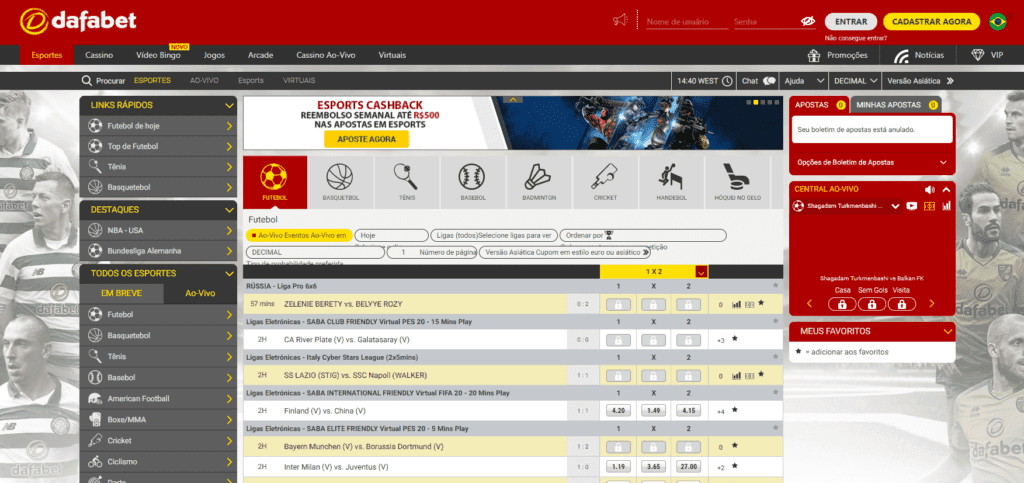The image size is (1024, 483).
Task: Select the Basquetebol sport icon tile
Action: coord(340,182)
